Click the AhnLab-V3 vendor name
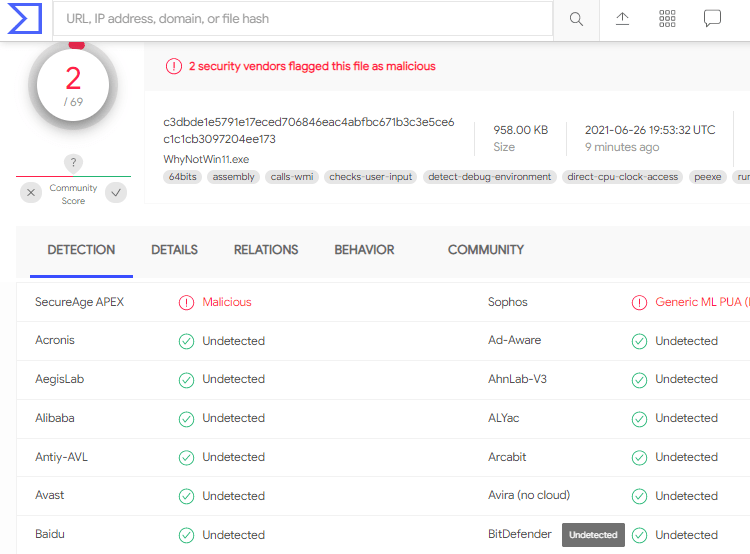The height and width of the screenshot is (554, 750). [517, 379]
